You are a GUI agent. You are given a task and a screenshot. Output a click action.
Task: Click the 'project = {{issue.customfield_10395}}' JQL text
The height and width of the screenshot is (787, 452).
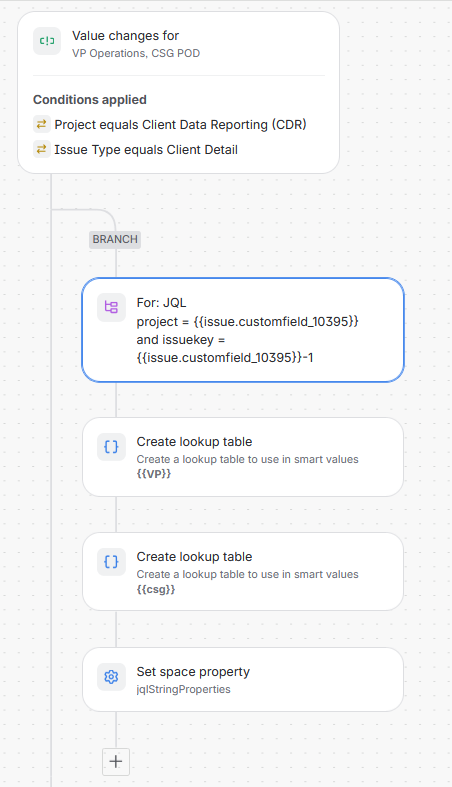(x=248, y=321)
